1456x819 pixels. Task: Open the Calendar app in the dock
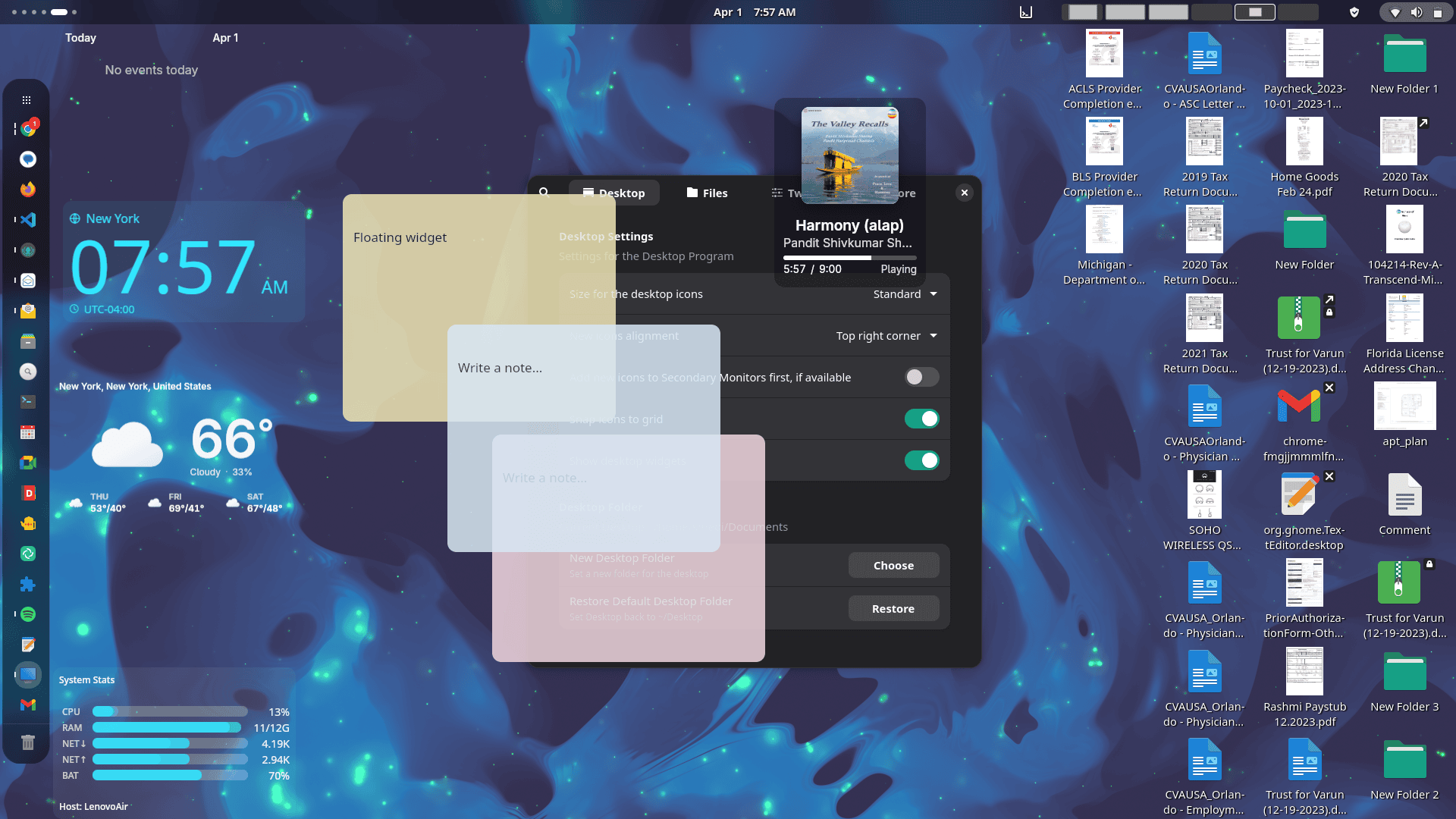coord(28,432)
